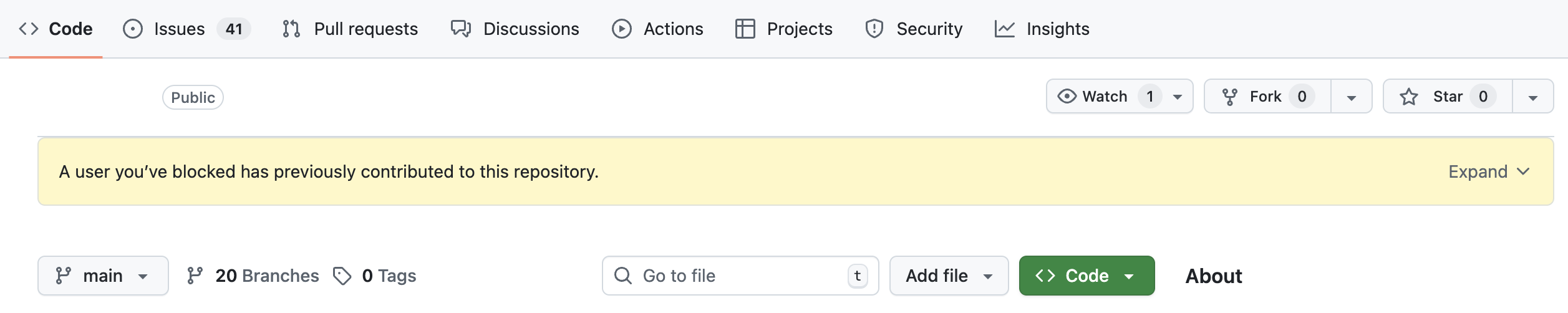Screen dimensions: 1568x313
Task: Open the Add file dropdown menu
Action: point(949,276)
